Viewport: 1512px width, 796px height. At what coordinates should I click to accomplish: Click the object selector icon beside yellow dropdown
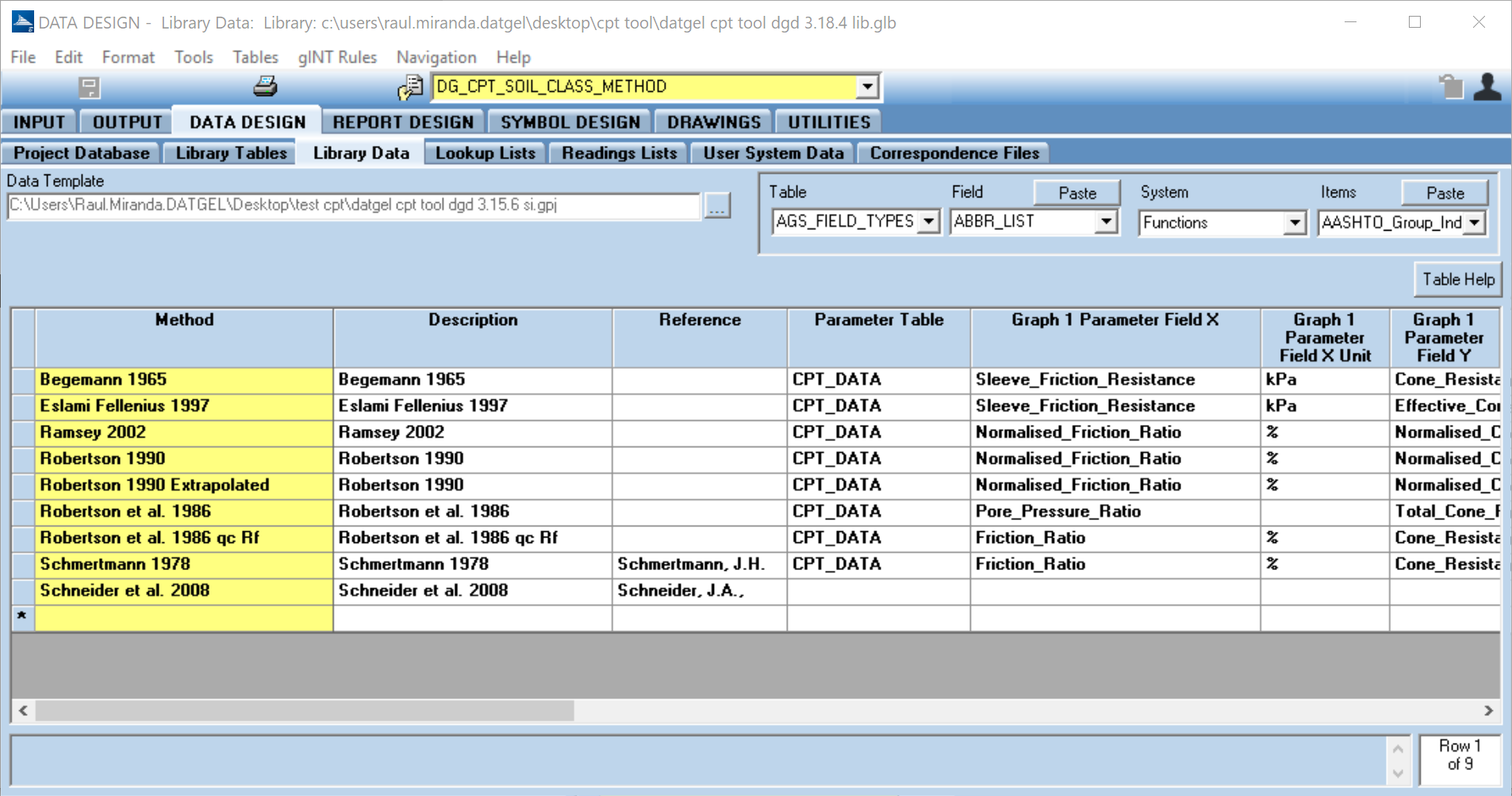coord(410,87)
